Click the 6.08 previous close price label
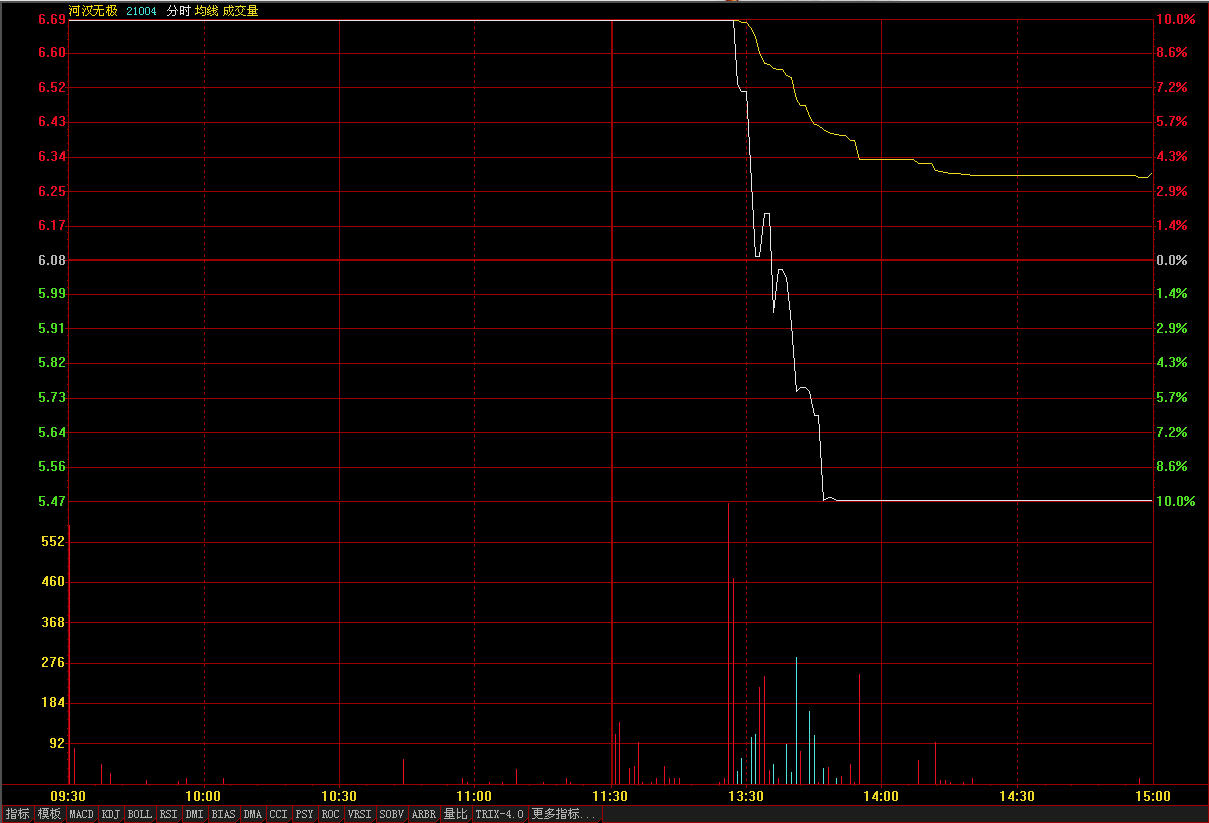Viewport: 1209px width, 823px height. point(52,260)
